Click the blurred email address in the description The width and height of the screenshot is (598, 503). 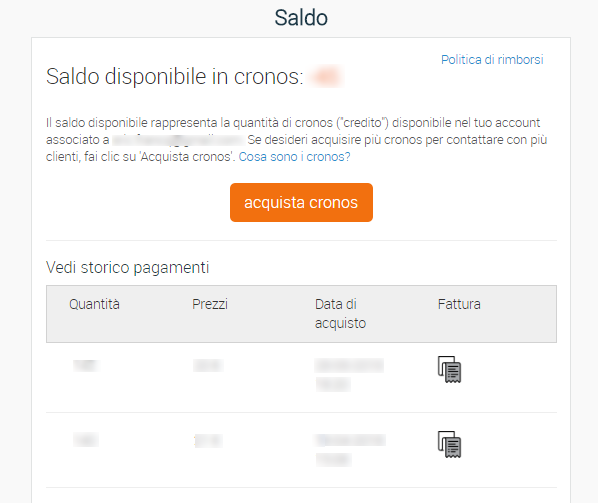[178, 140]
